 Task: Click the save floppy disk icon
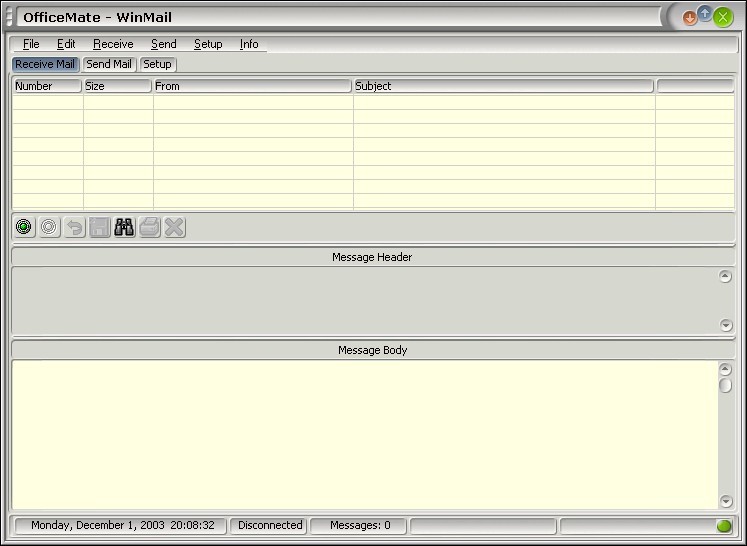point(100,227)
